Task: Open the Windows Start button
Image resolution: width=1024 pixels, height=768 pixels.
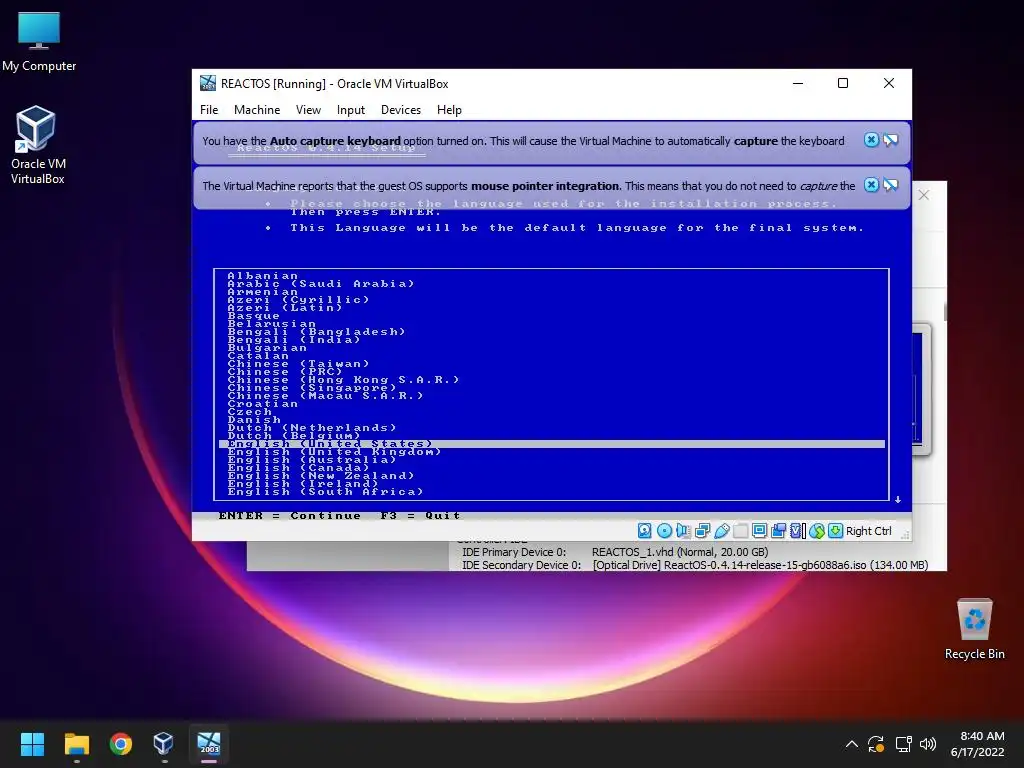Action: 32,744
